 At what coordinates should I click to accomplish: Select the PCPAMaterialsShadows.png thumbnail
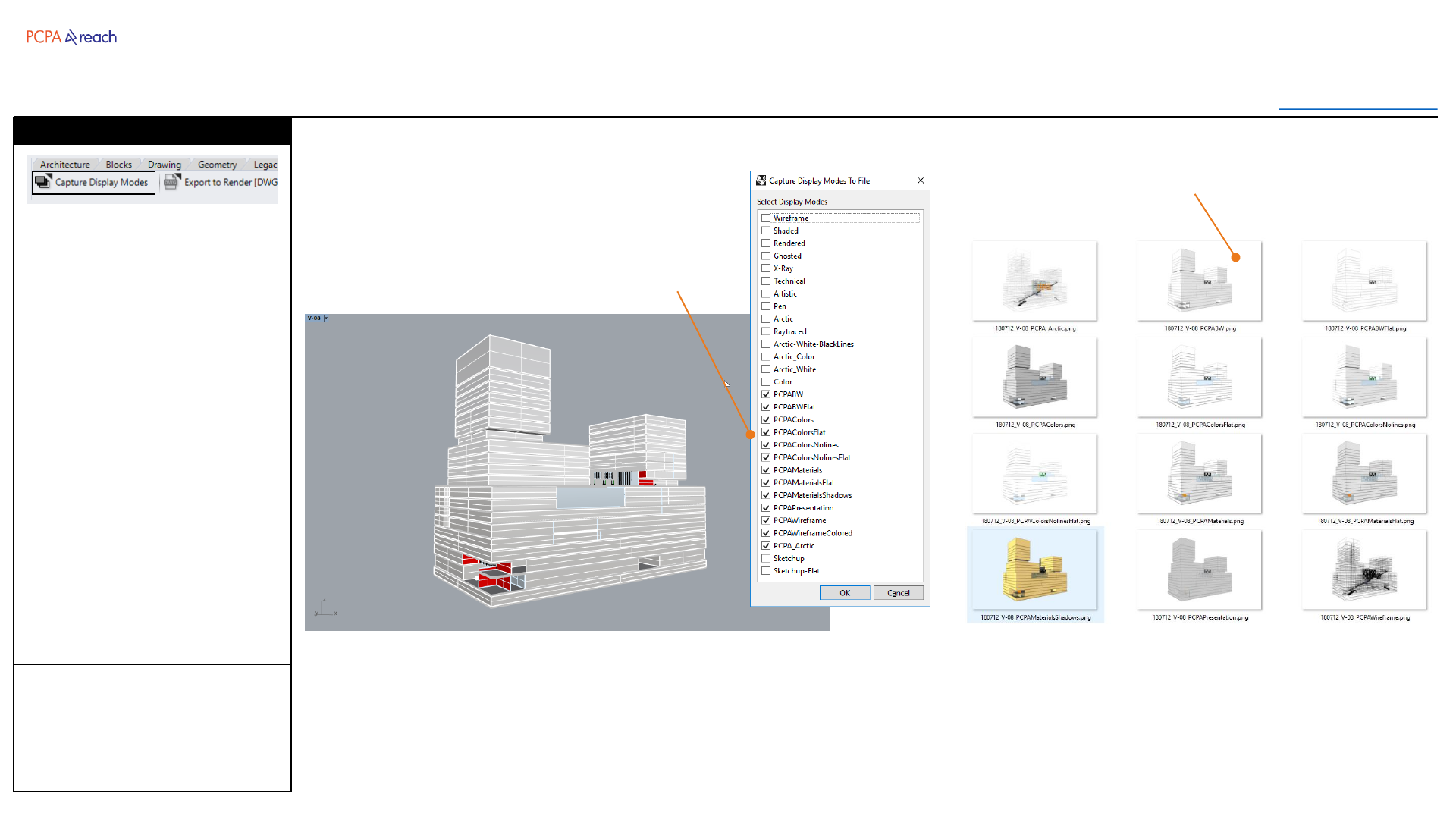click(x=1034, y=570)
